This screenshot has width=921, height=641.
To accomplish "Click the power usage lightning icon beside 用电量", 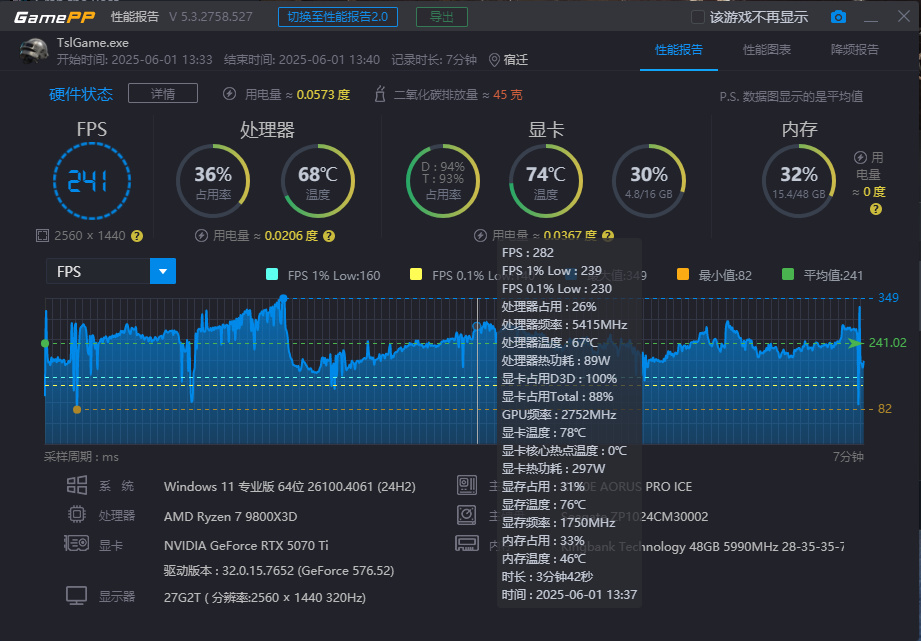I will point(230,94).
